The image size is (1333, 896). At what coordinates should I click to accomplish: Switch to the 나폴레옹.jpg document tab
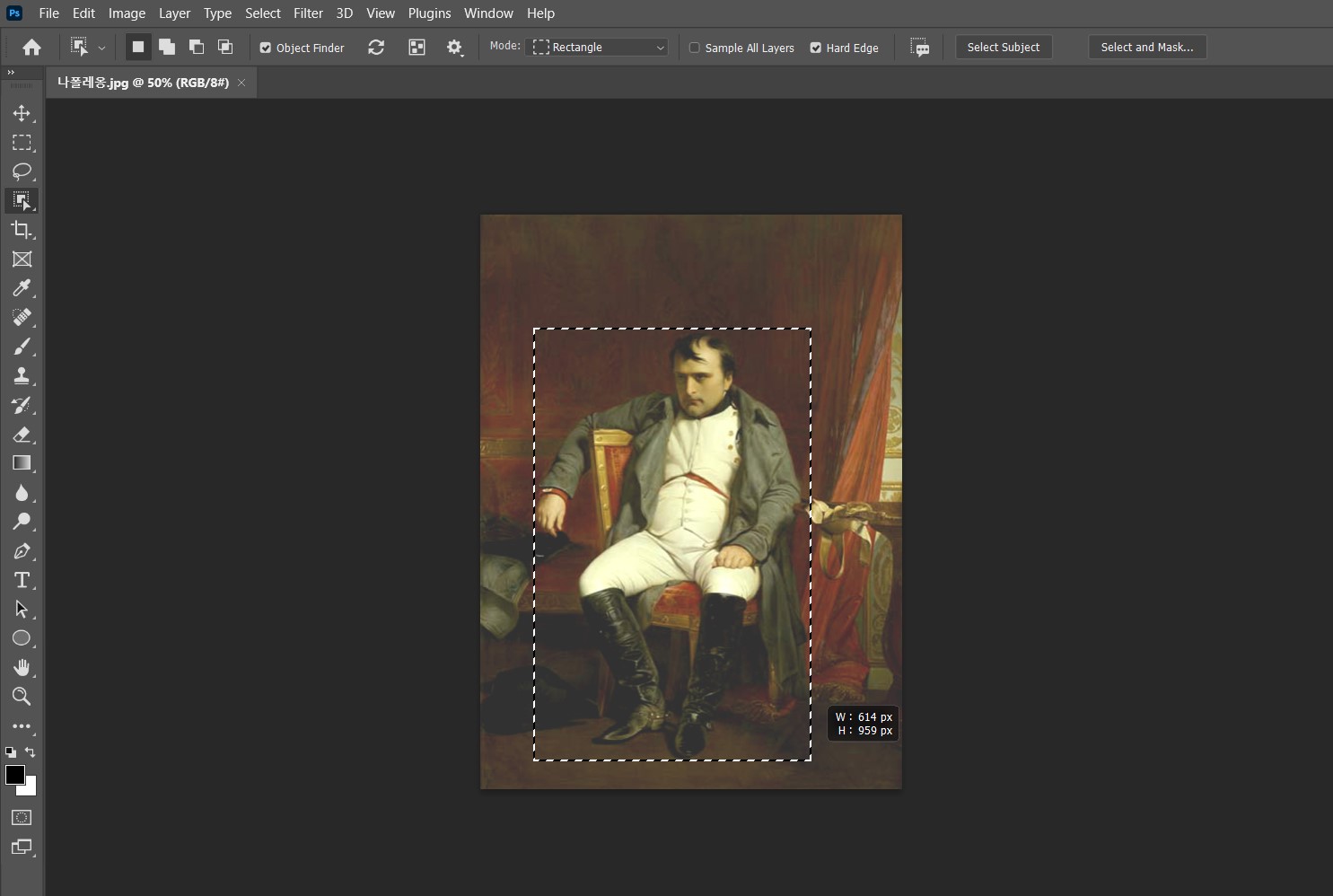(143, 83)
